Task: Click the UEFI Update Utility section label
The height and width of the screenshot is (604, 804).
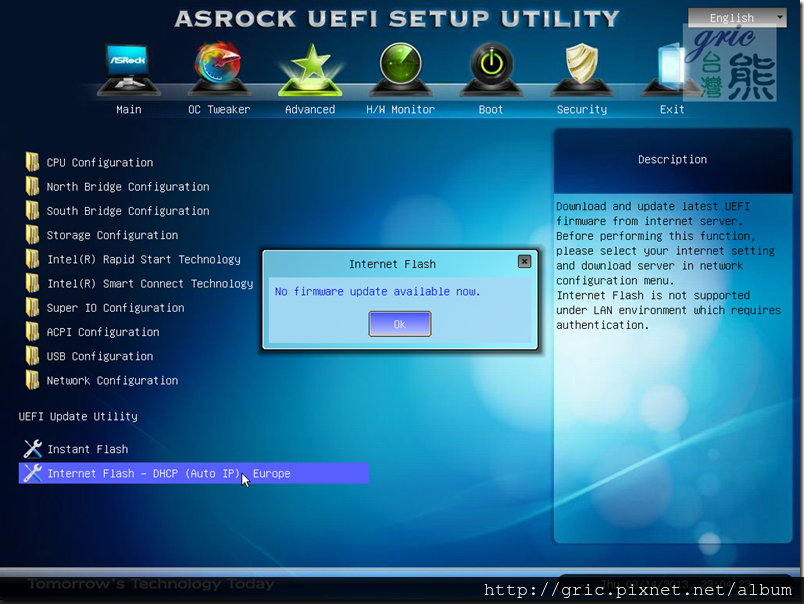Action: pyautogui.click(x=78, y=416)
